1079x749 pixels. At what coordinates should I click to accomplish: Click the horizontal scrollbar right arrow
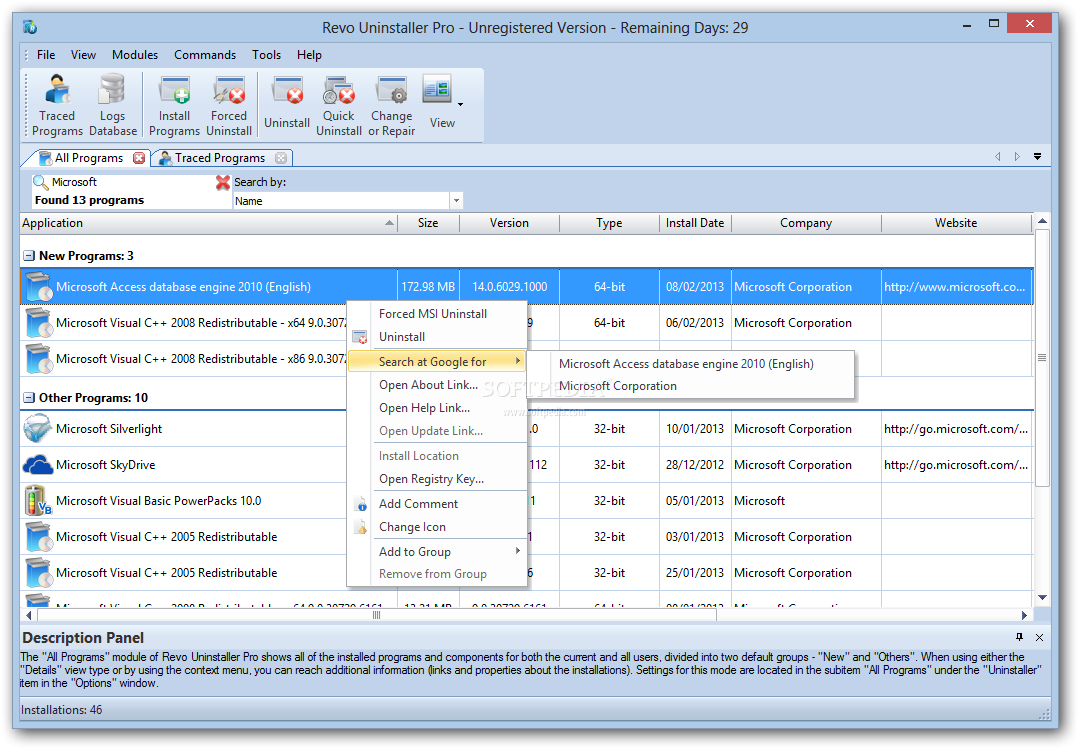[x=1025, y=615]
